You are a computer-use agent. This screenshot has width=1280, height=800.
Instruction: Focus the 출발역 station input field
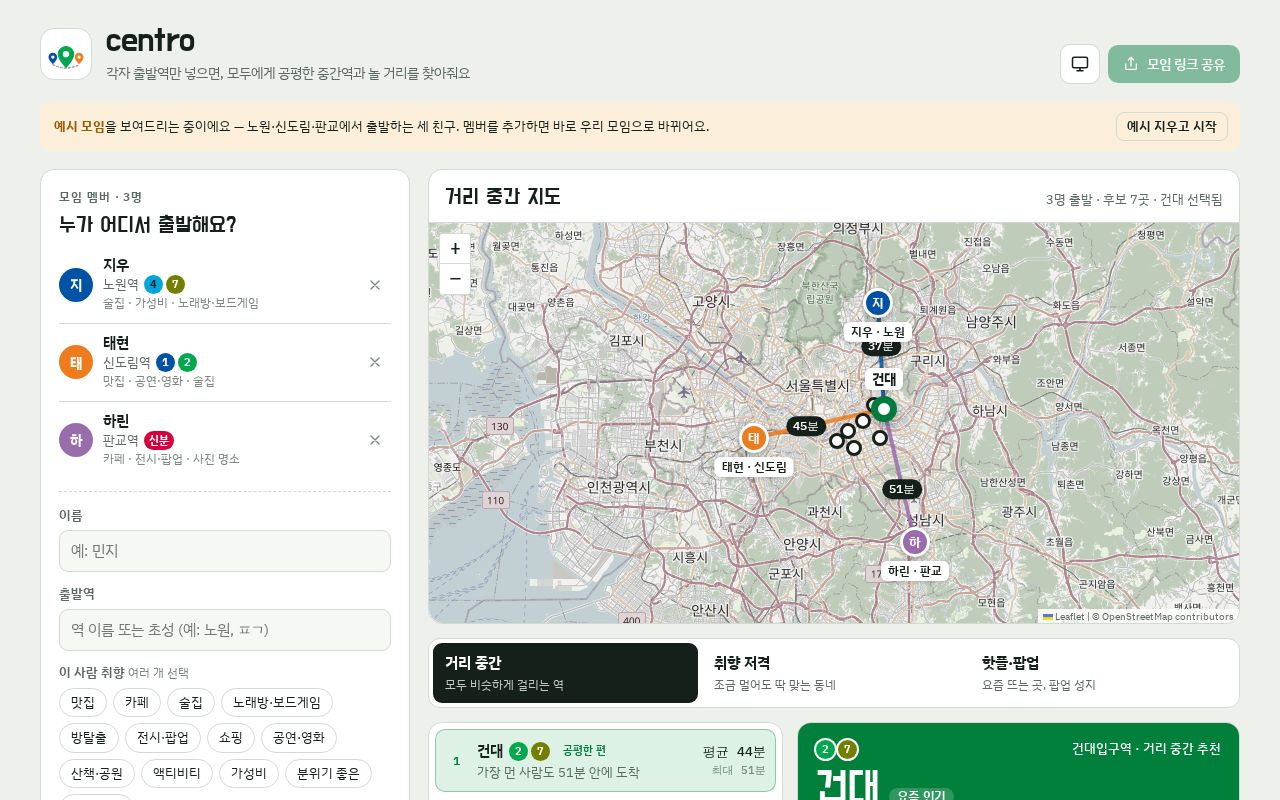click(225, 630)
